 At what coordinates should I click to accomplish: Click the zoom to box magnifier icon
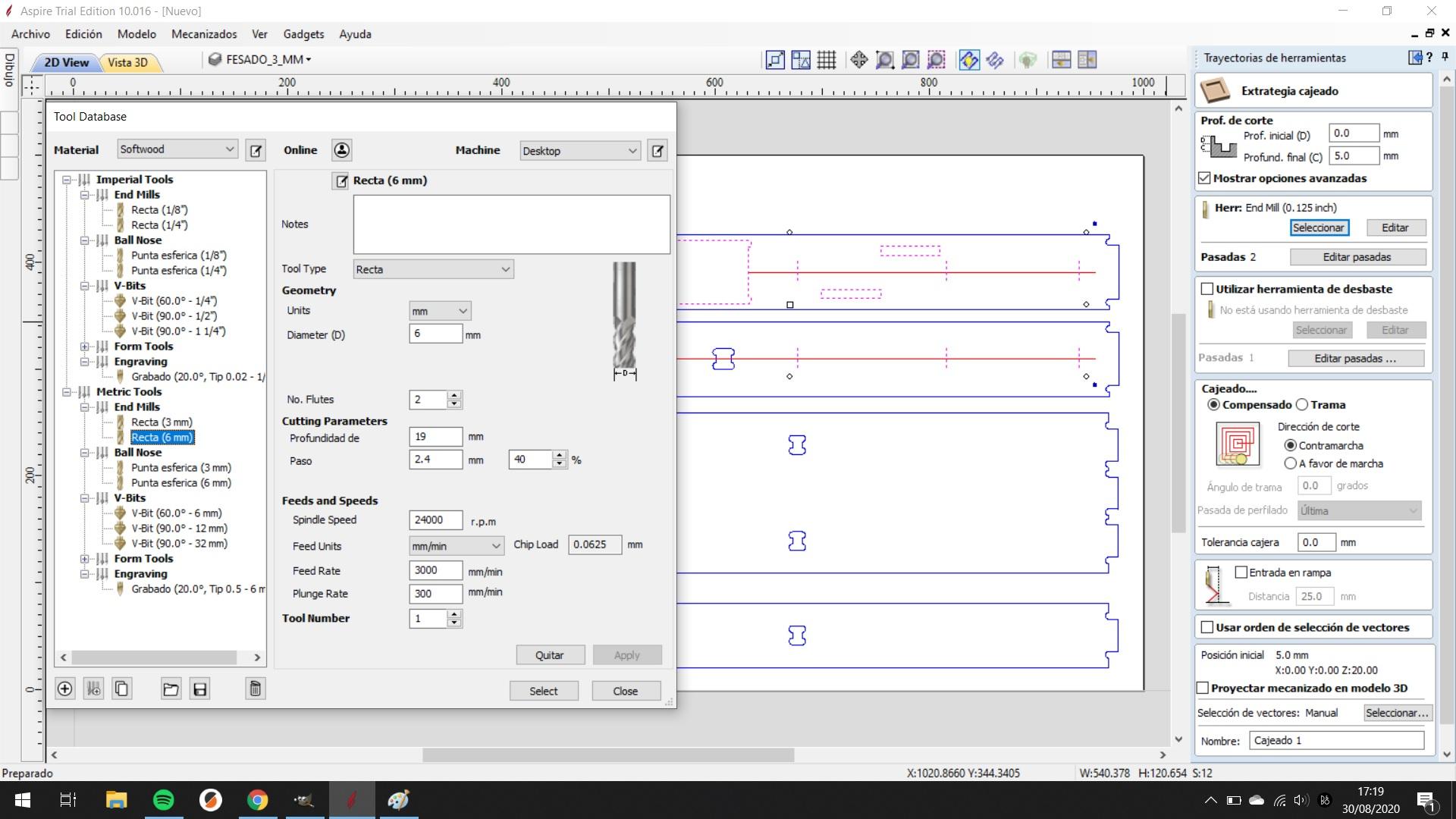[x=884, y=60]
